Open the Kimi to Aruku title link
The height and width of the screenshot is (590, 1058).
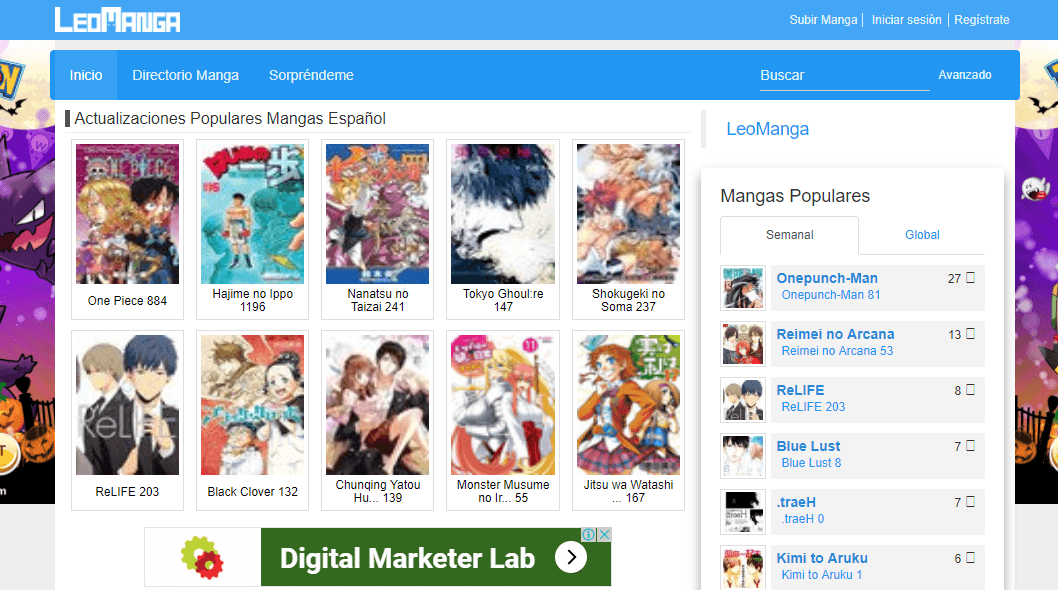(x=822, y=558)
